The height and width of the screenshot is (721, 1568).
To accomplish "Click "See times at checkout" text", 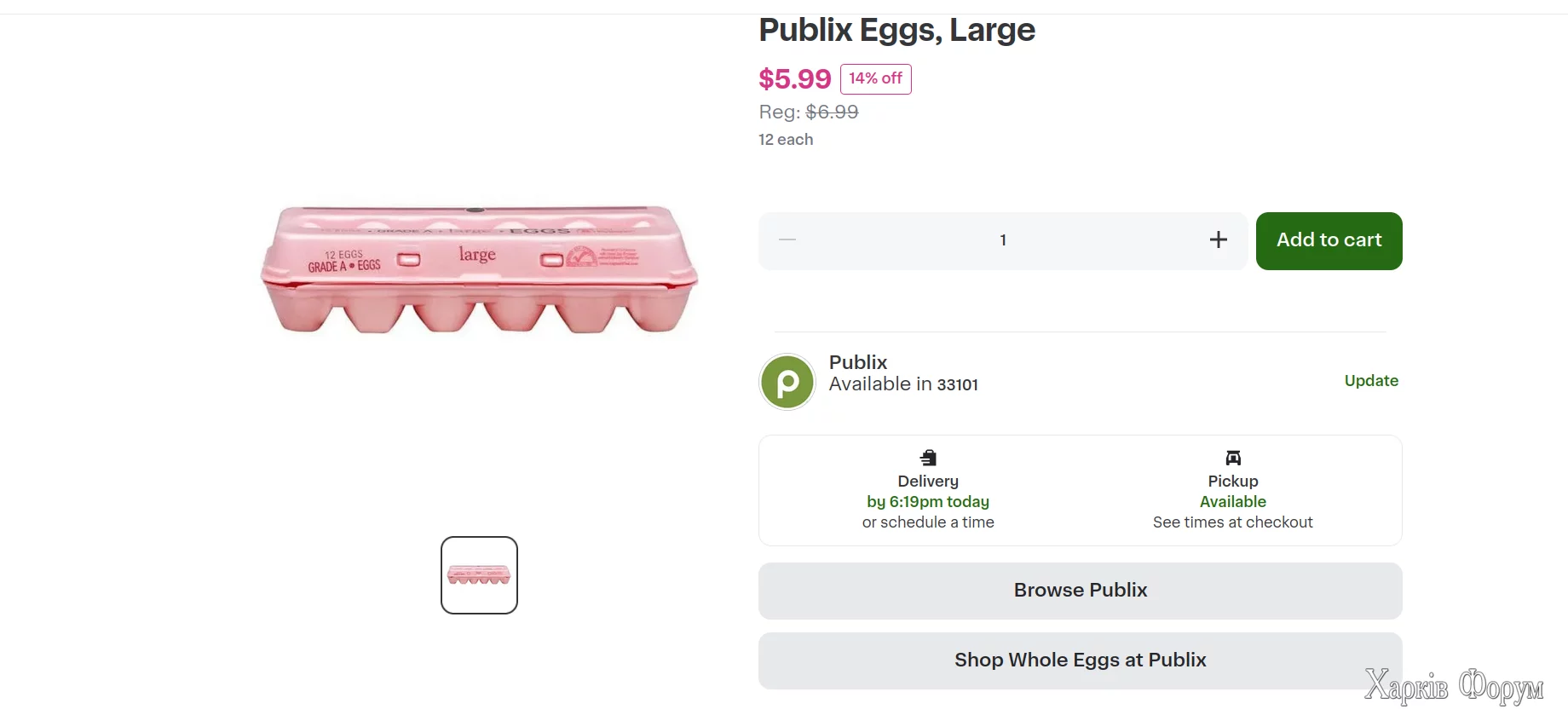I will pyautogui.click(x=1232, y=522).
